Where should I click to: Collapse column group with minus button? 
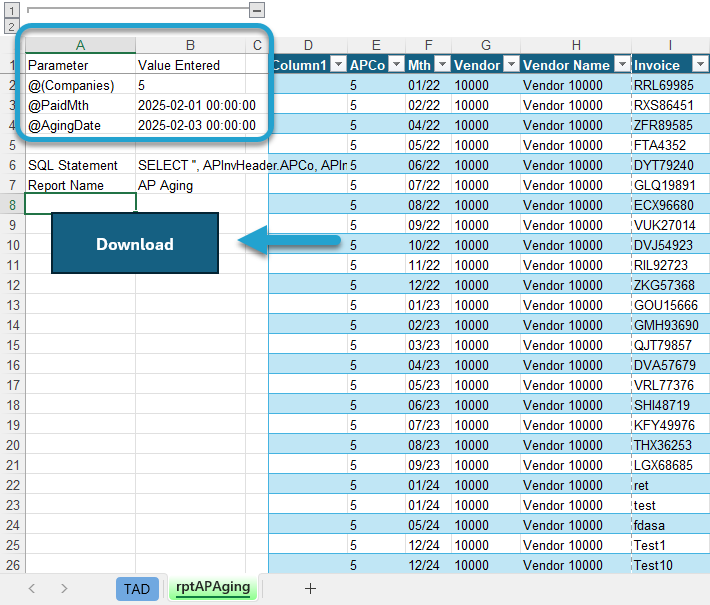pyautogui.click(x=257, y=10)
